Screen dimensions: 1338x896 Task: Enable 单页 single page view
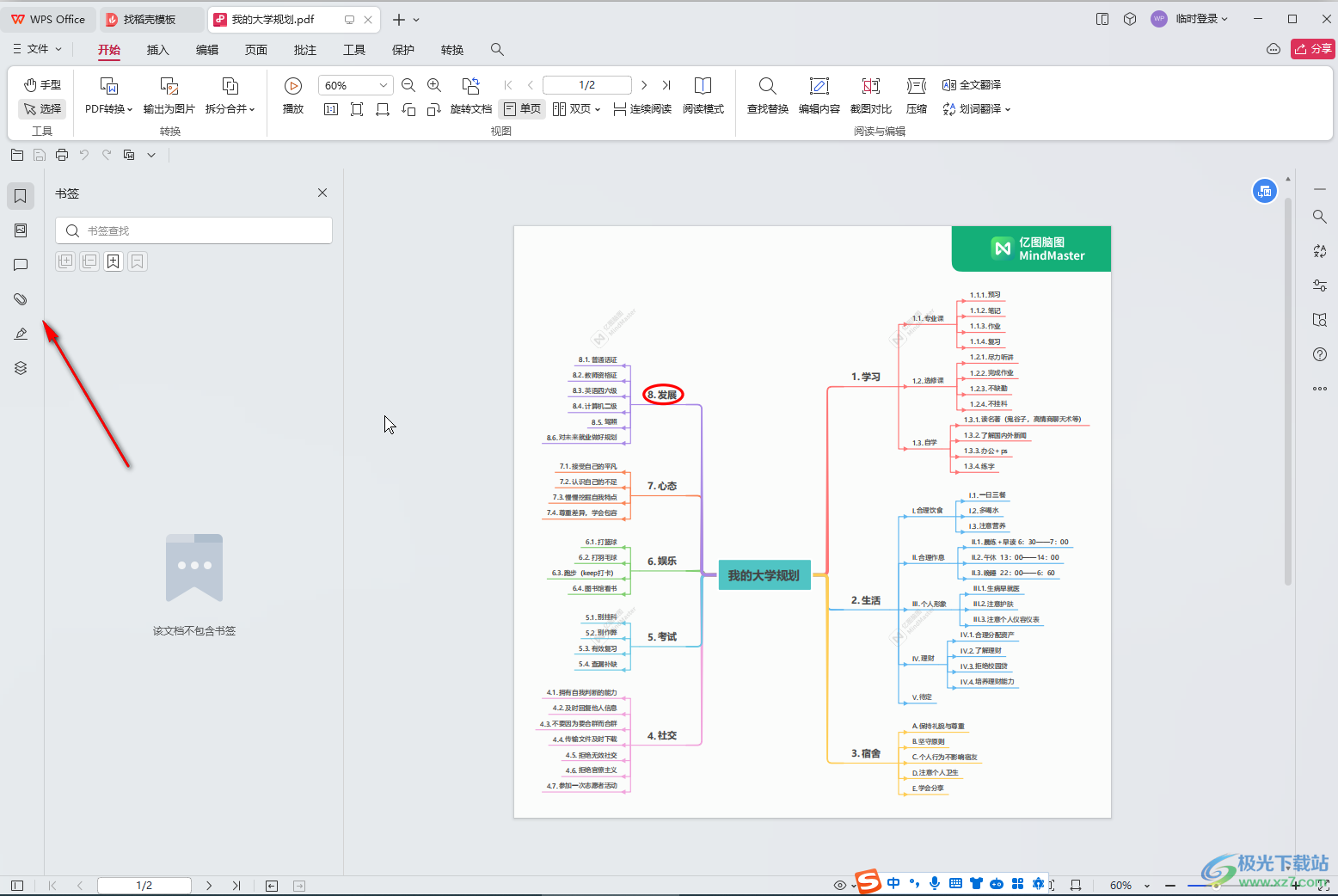[x=522, y=109]
